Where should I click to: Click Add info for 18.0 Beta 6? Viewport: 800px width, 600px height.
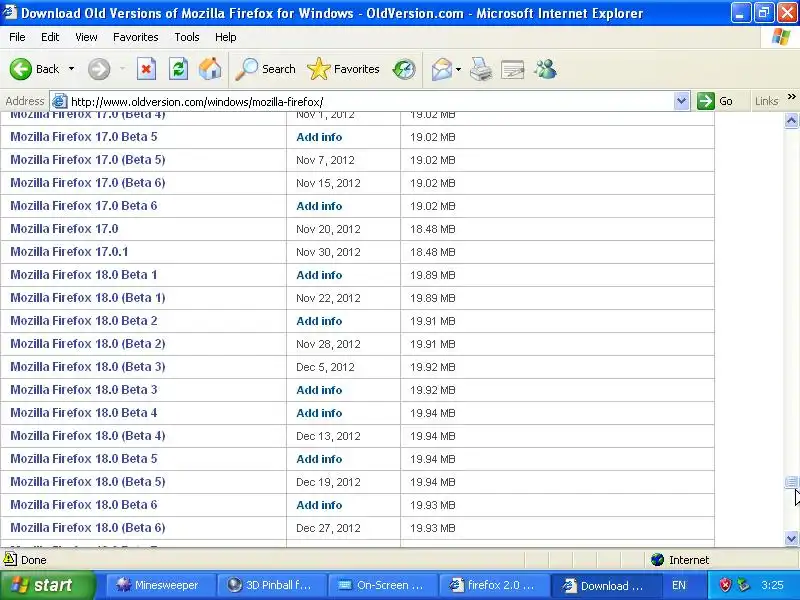[x=319, y=505]
